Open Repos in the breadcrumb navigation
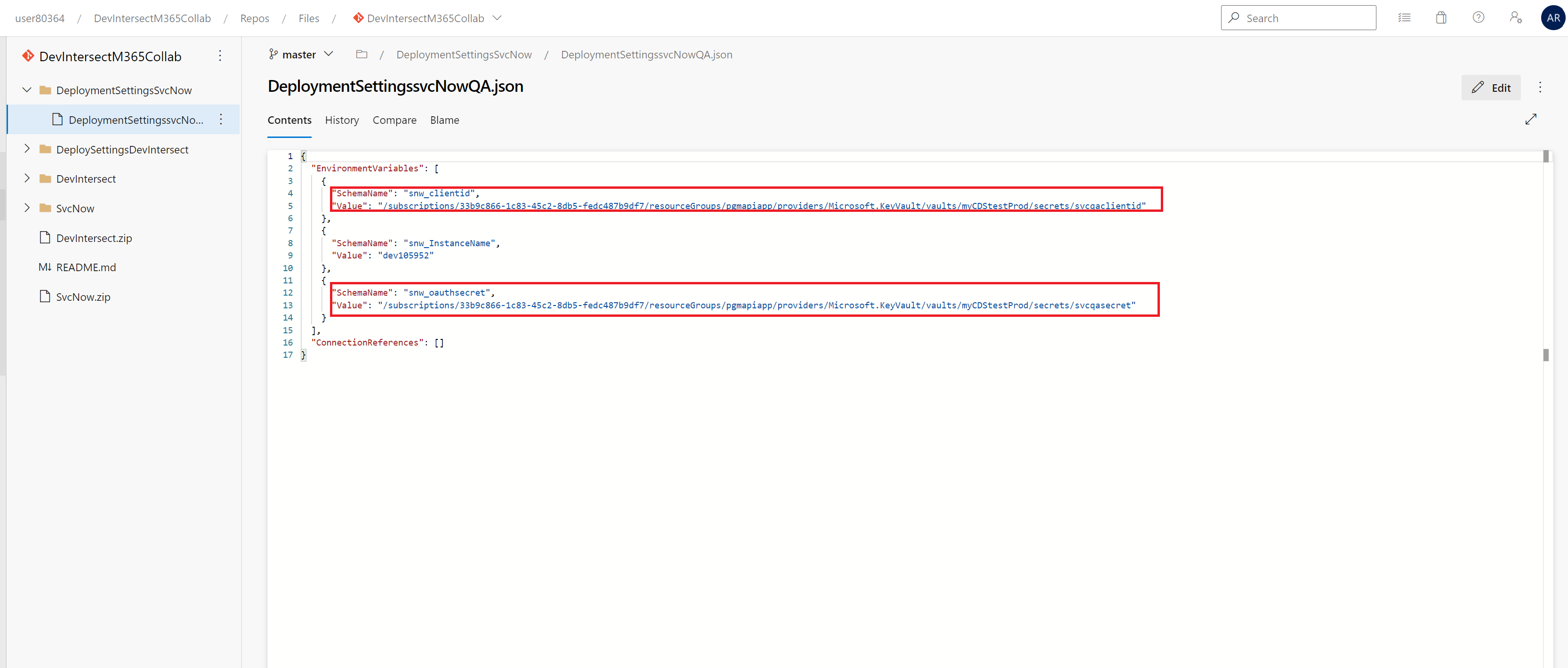 click(255, 18)
